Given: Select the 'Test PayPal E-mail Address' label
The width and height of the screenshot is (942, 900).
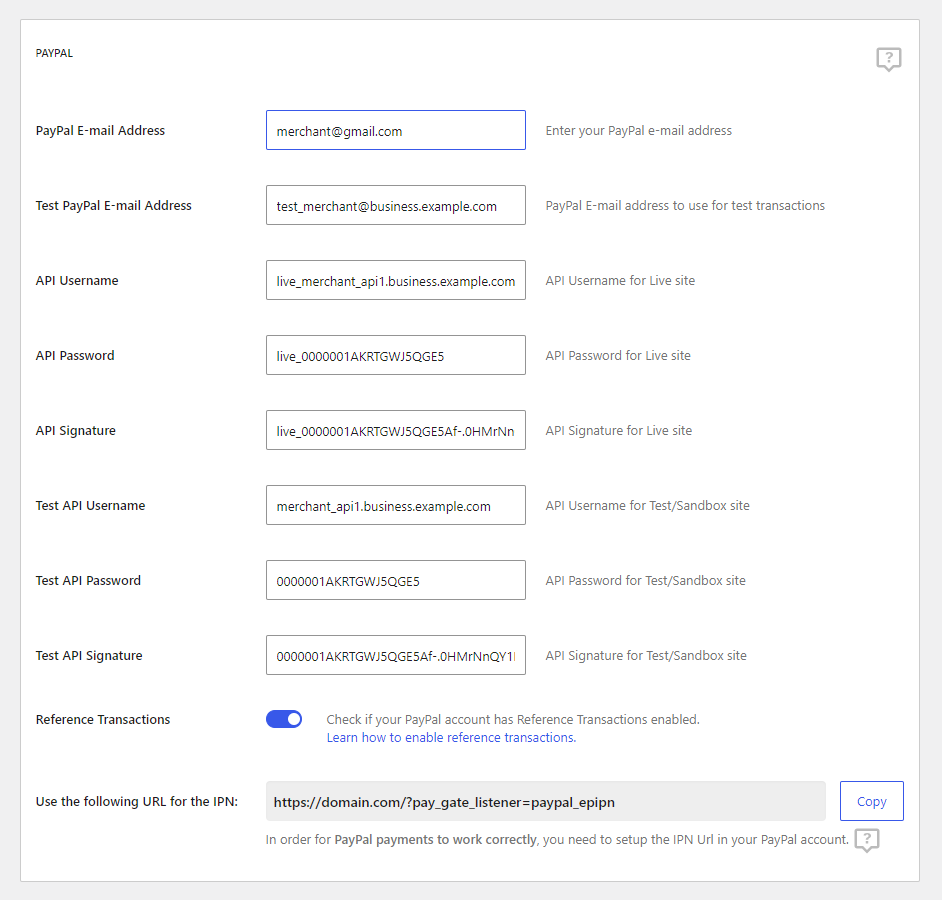Looking at the screenshot, I should coord(114,205).
